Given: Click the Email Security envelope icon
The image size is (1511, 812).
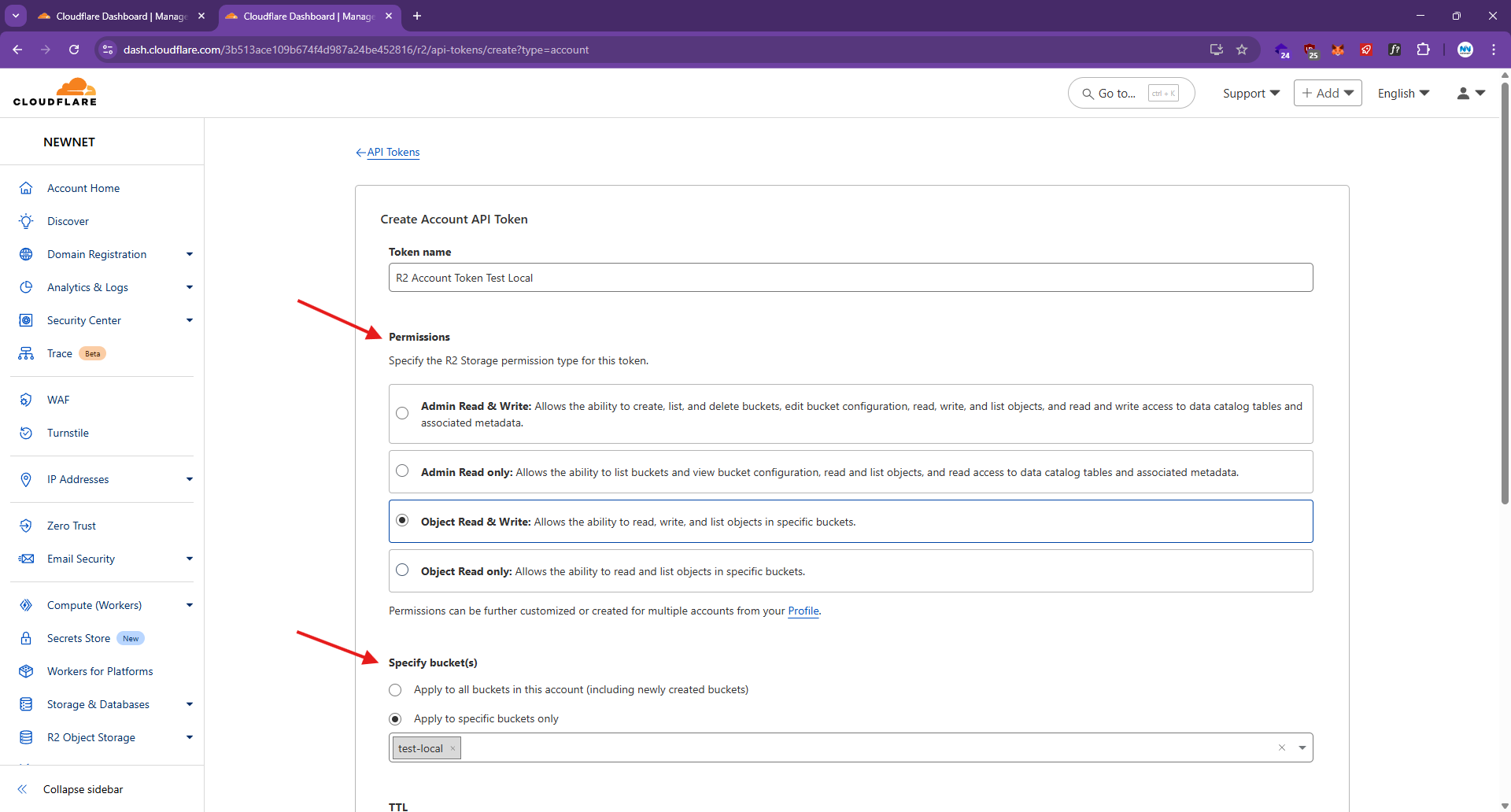Looking at the screenshot, I should [x=26, y=559].
